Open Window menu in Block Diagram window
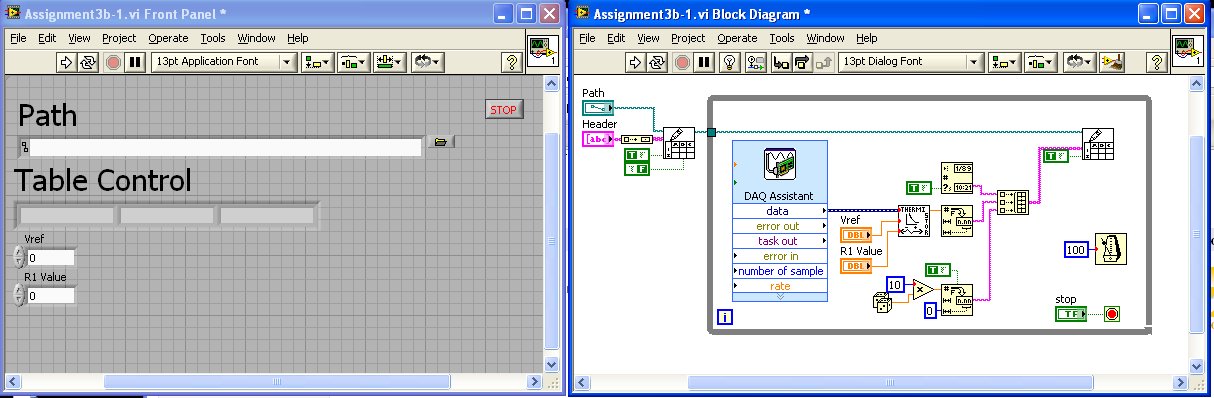 point(826,38)
